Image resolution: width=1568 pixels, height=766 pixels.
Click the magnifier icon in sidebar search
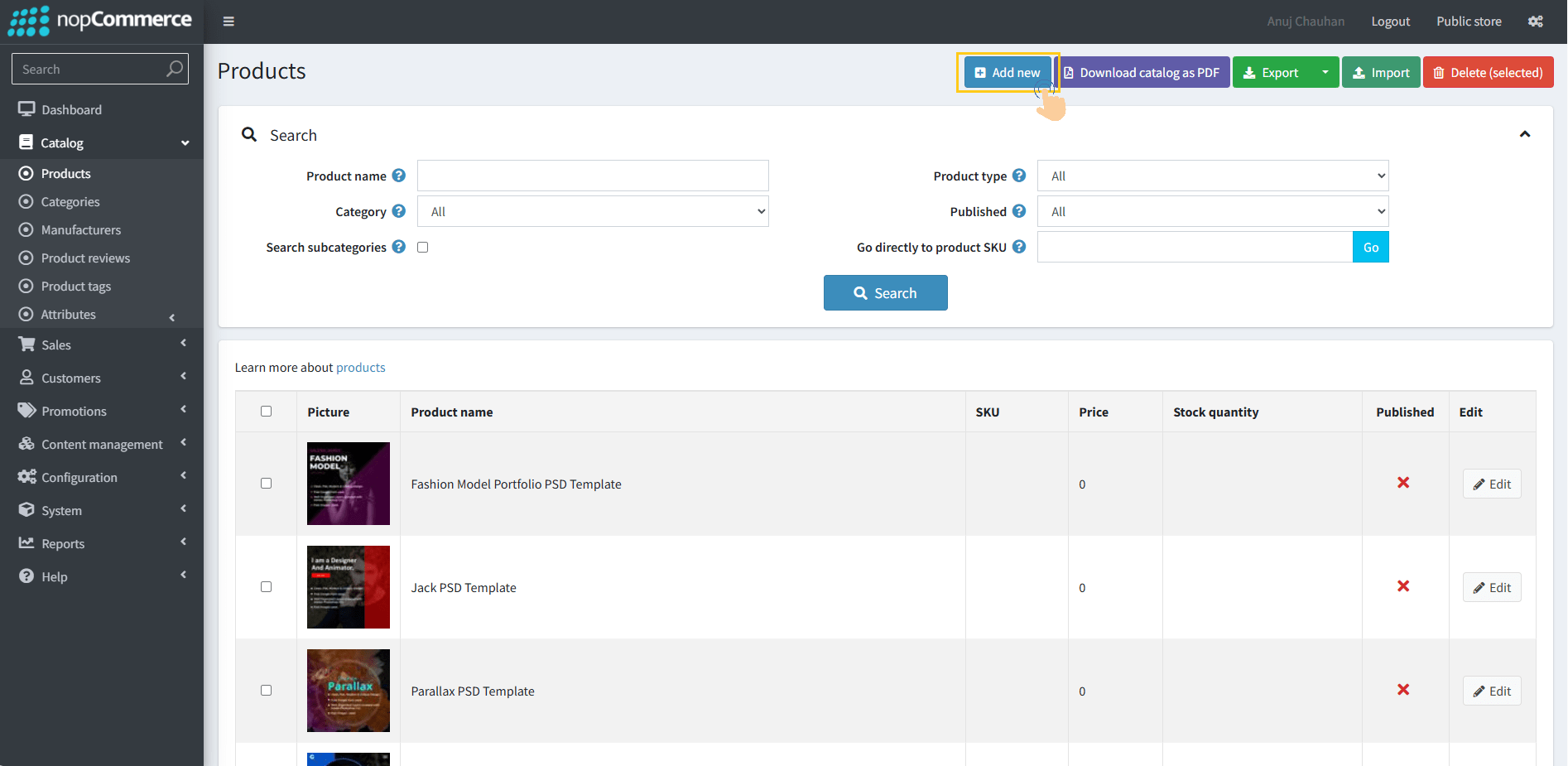coord(174,69)
